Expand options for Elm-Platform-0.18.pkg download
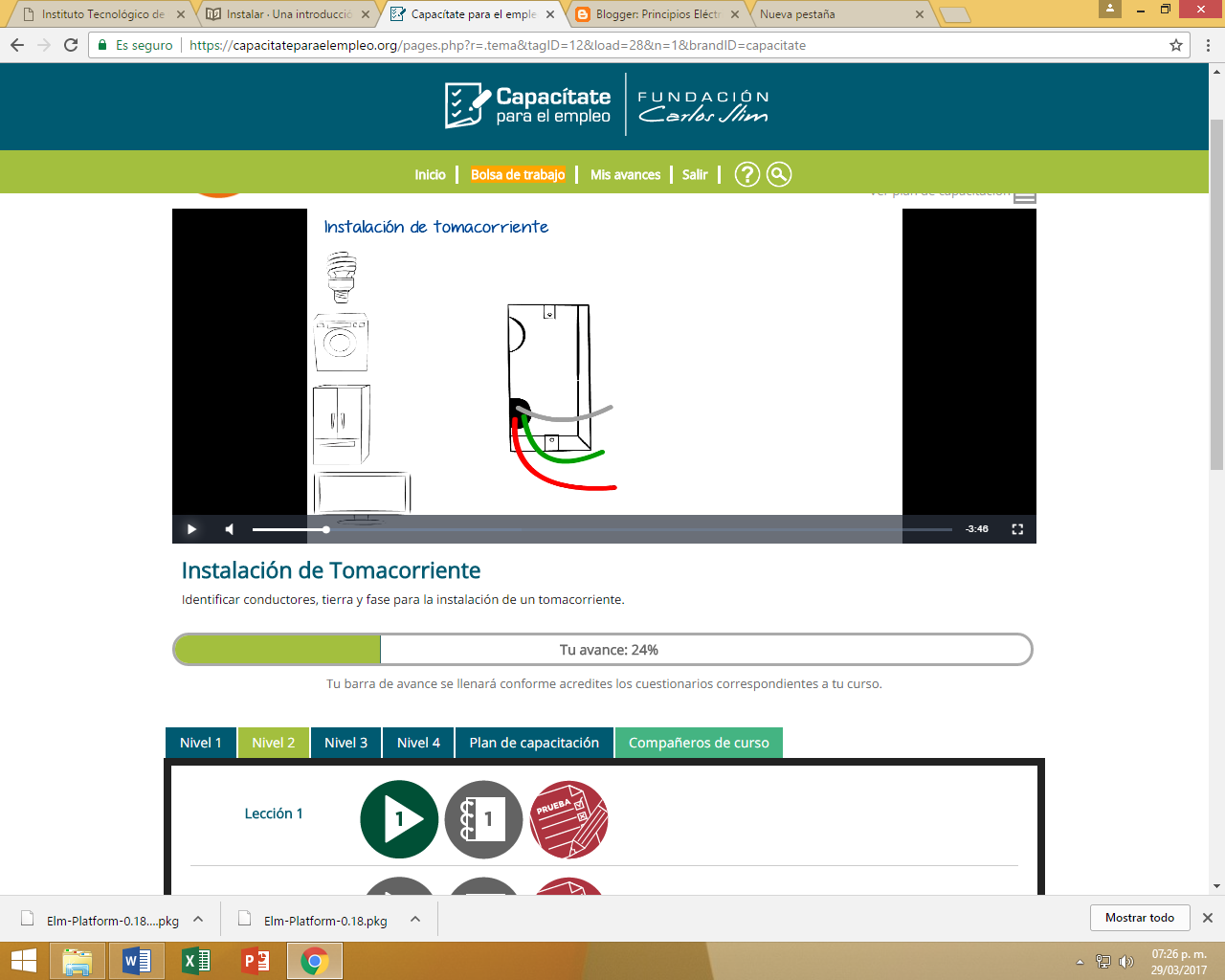 pos(415,920)
